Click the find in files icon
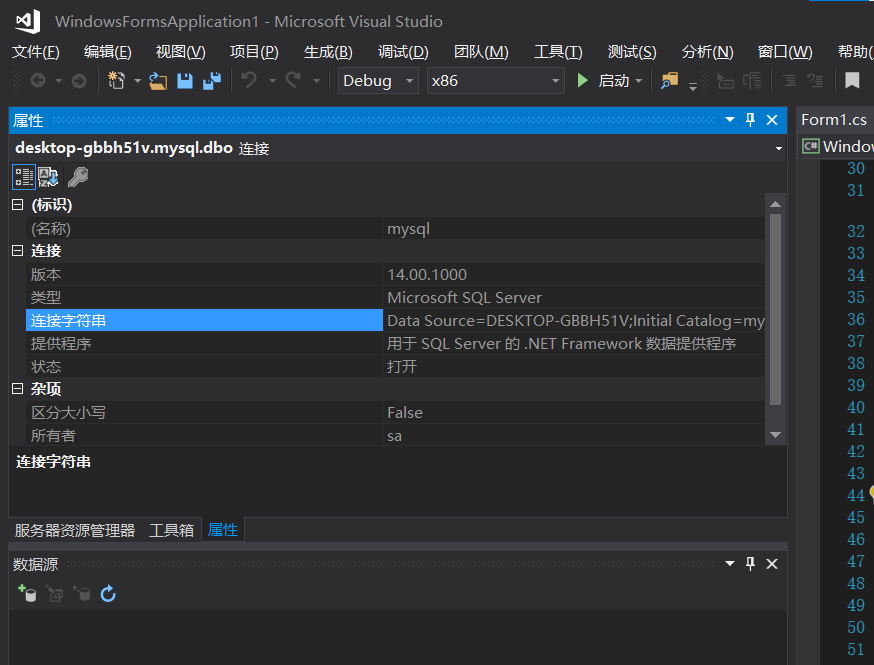The width and height of the screenshot is (874, 665). pyautogui.click(x=669, y=81)
